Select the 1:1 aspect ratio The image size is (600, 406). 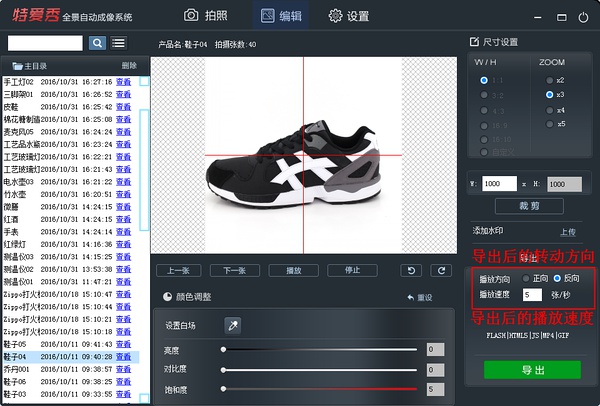point(484,80)
